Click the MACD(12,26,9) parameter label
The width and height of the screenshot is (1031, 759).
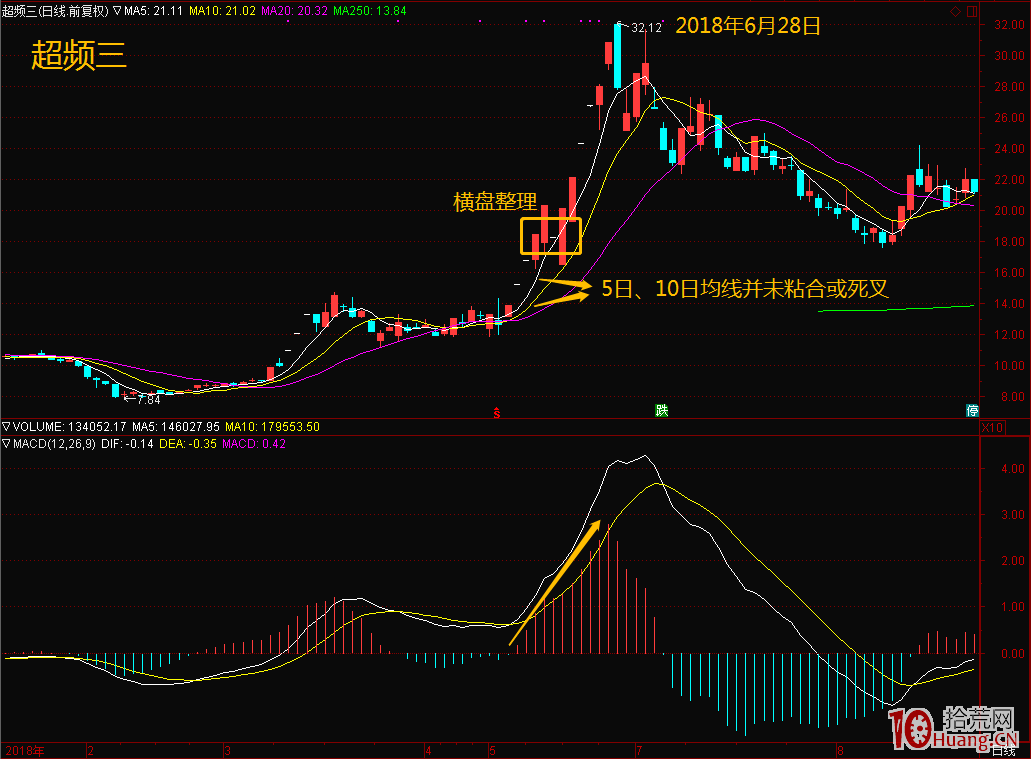54,443
